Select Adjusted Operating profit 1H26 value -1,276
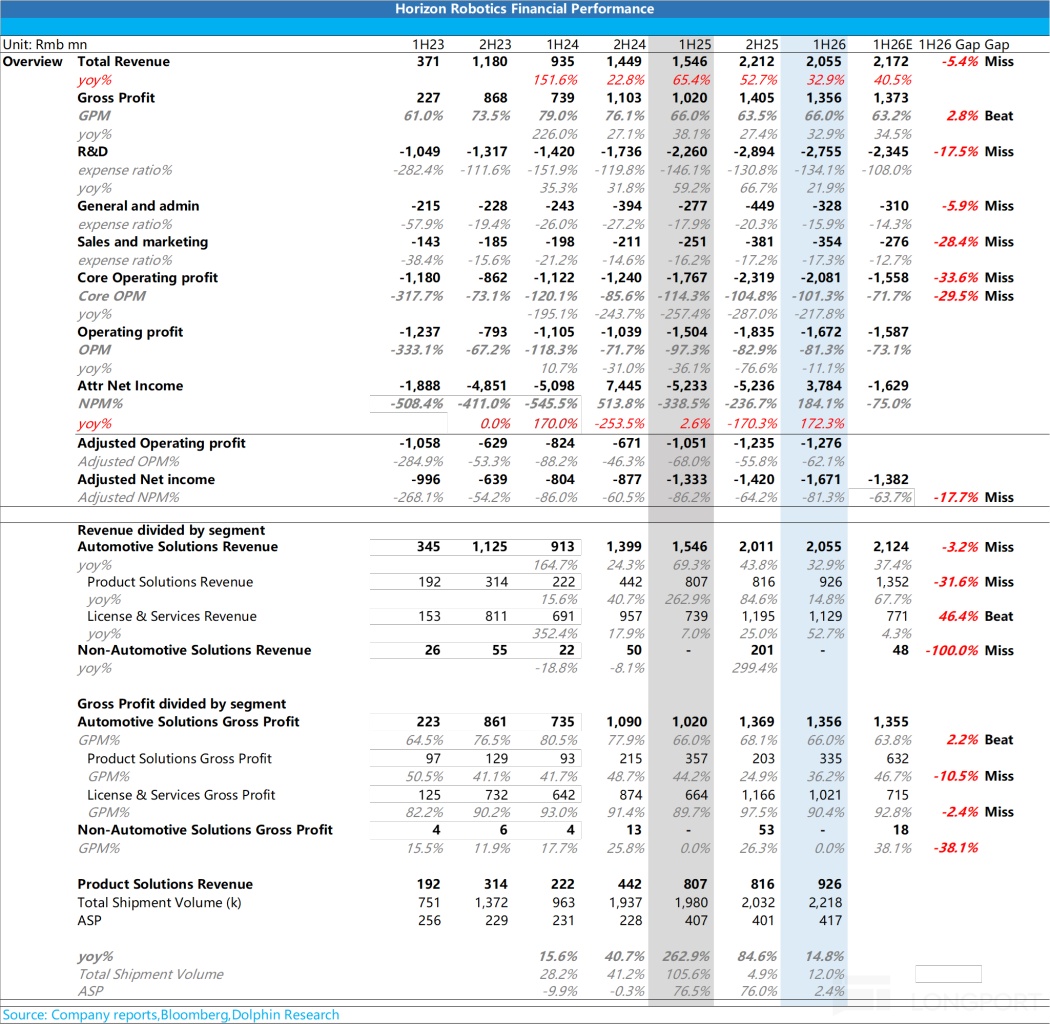Image resolution: width=1050 pixels, height=1024 pixels. click(821, 443)
